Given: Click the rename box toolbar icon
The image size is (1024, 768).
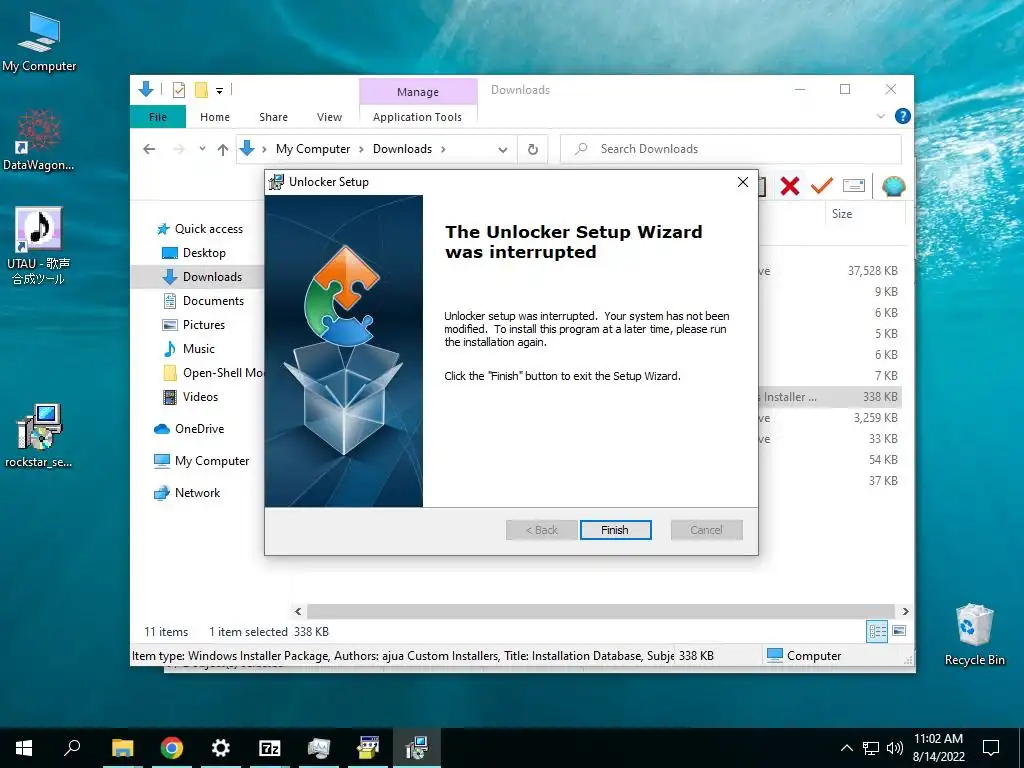Looking at the screenshot, I should [x=854, y=186].
